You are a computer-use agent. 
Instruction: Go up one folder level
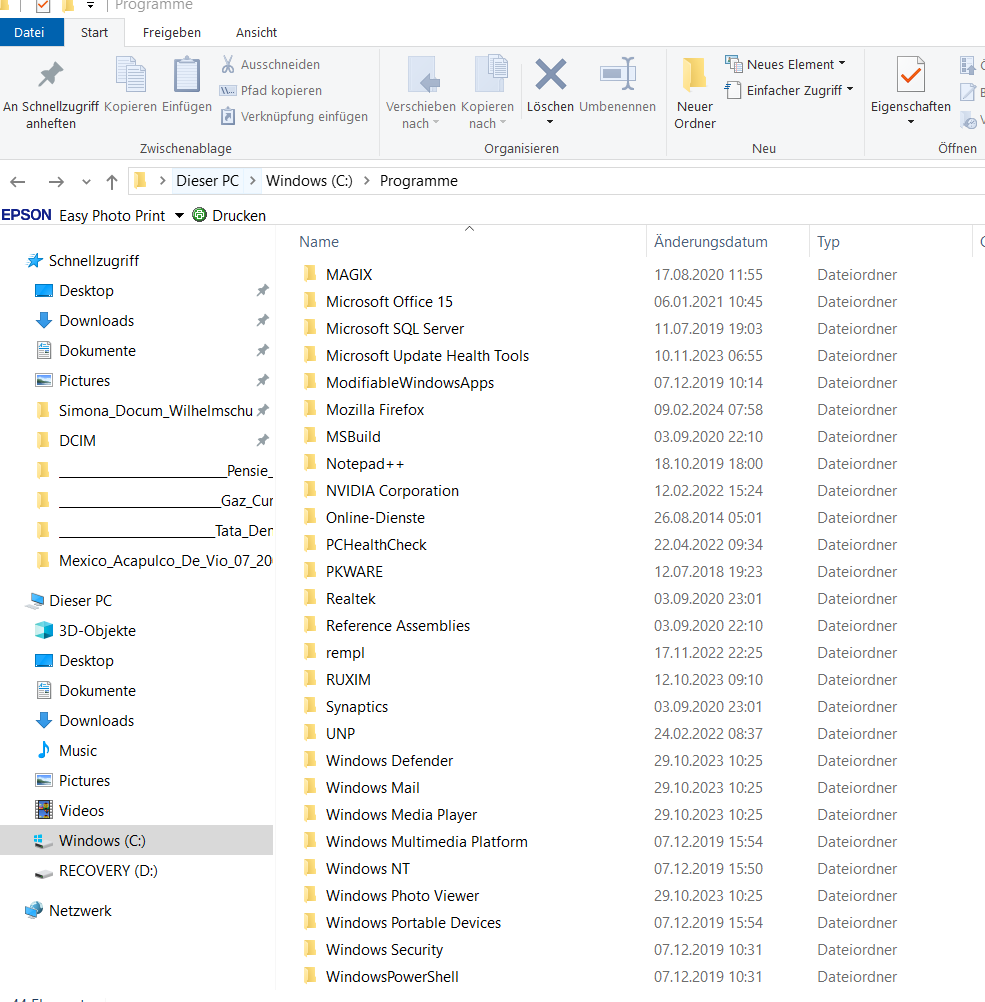pos(112,182)
